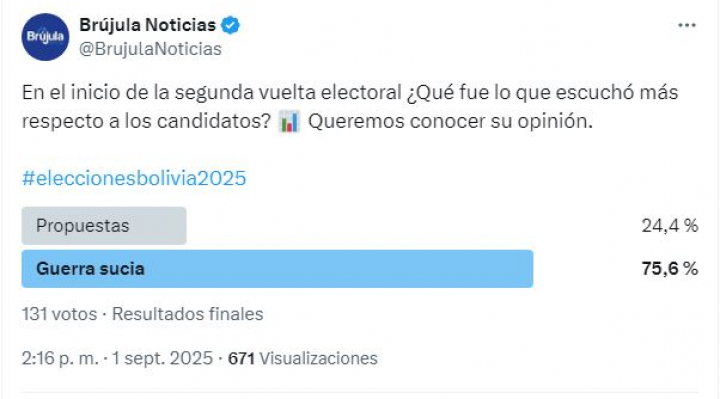This screenshot has height=399, width=720.
Task: Click the 75,6 % poll percentage
Action: click(x=670, y=269)
